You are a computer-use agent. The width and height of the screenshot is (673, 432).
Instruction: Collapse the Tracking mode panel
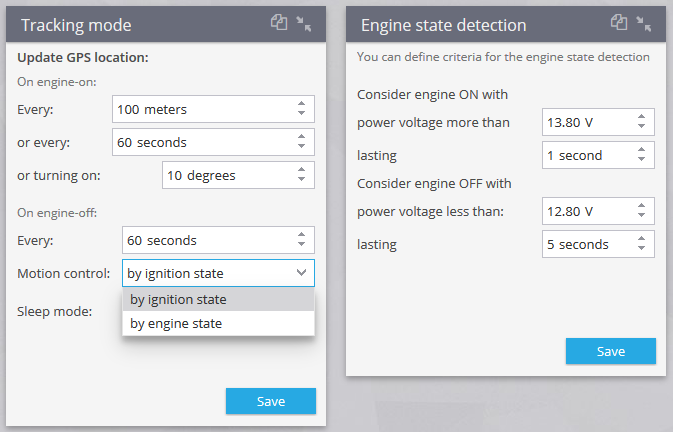point(304,24)
